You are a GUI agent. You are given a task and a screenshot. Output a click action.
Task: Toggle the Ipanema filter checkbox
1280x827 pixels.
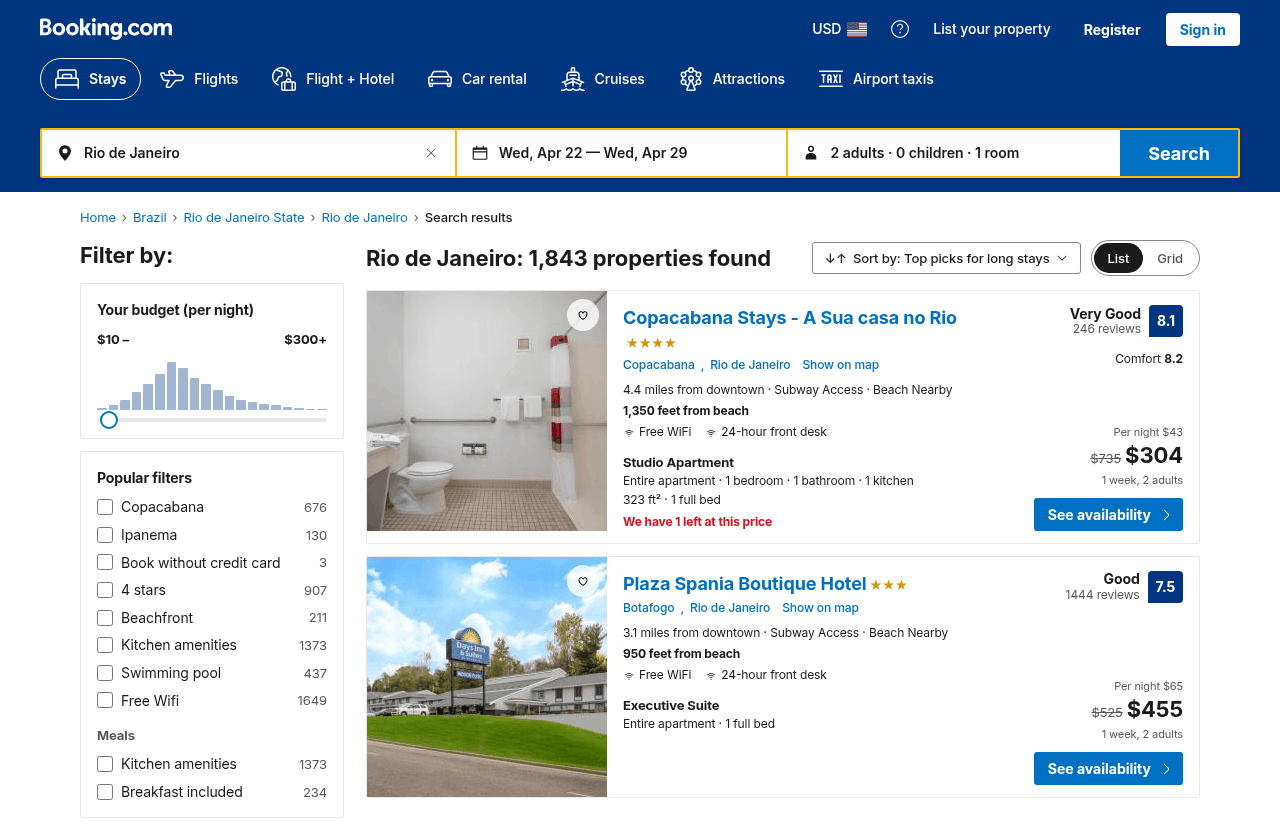pyautogui.click(x=105, y=535)
